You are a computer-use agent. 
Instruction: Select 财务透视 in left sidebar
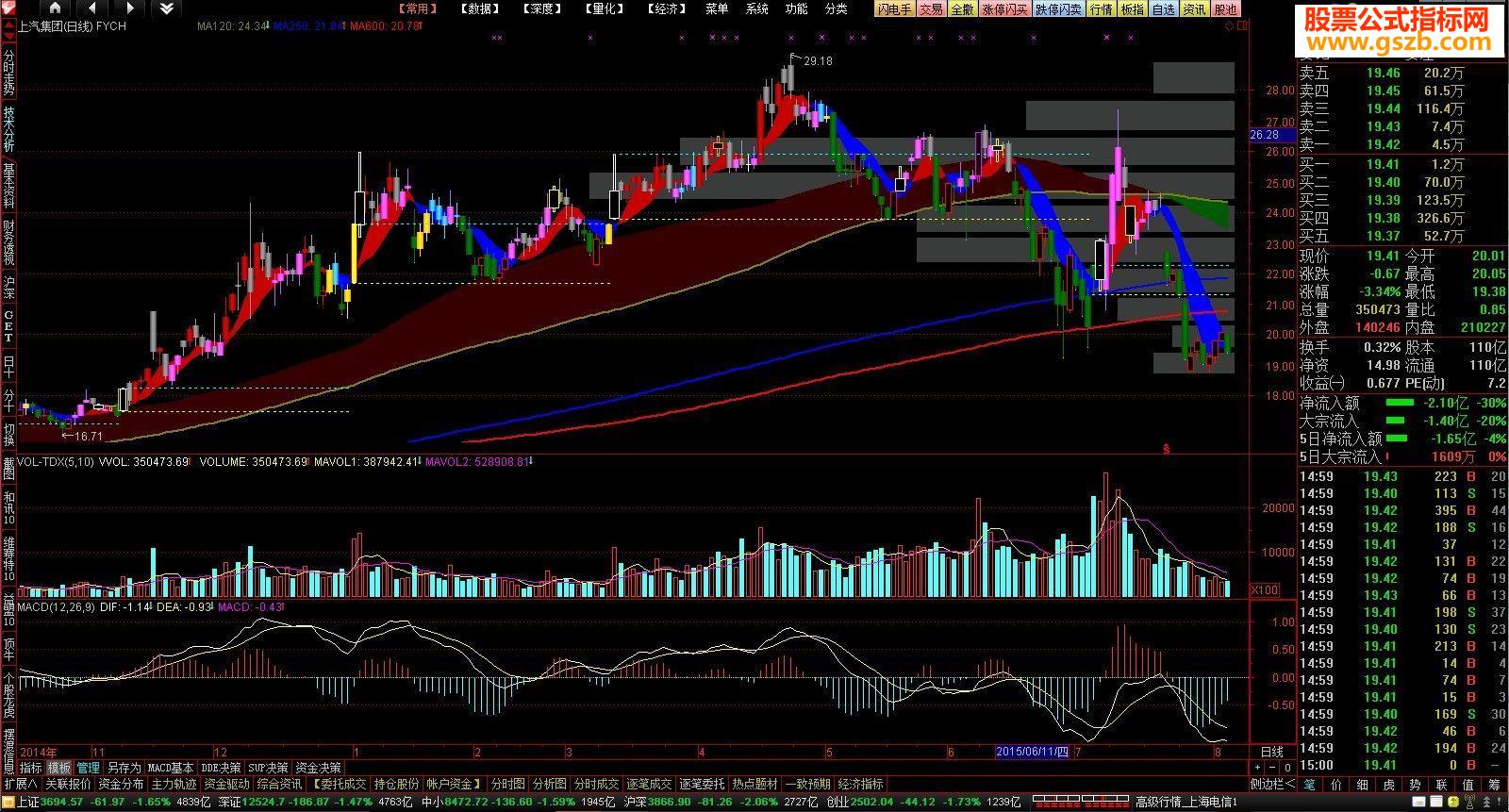[x=8, y=241]
